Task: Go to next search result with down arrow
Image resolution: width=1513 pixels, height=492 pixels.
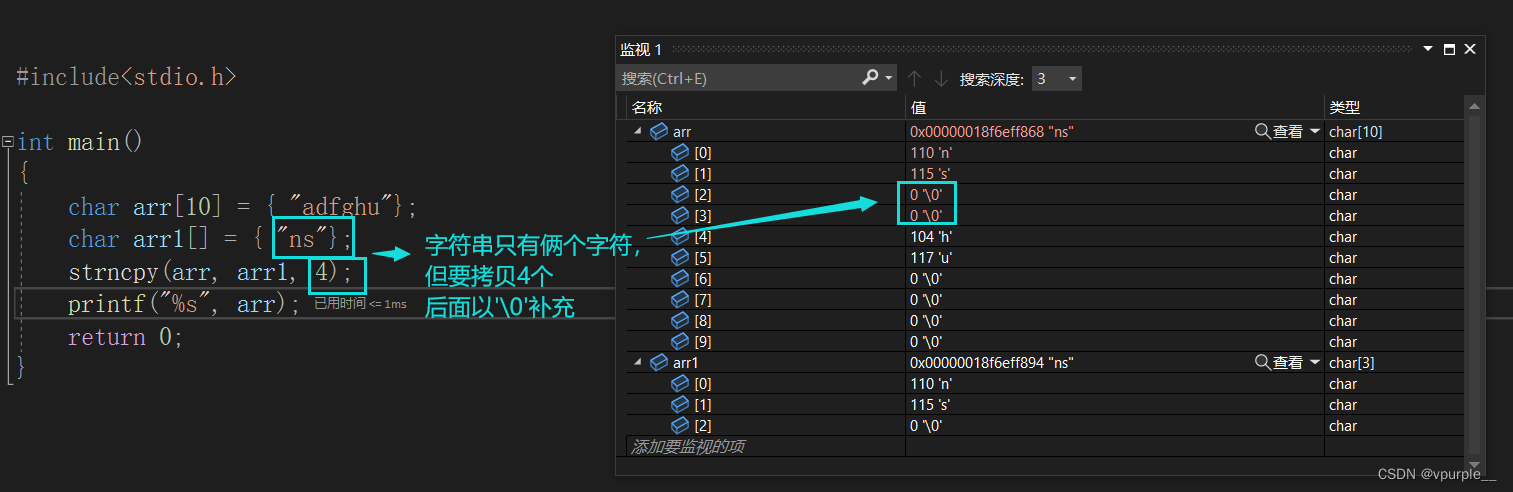Action: pos(940,78)
